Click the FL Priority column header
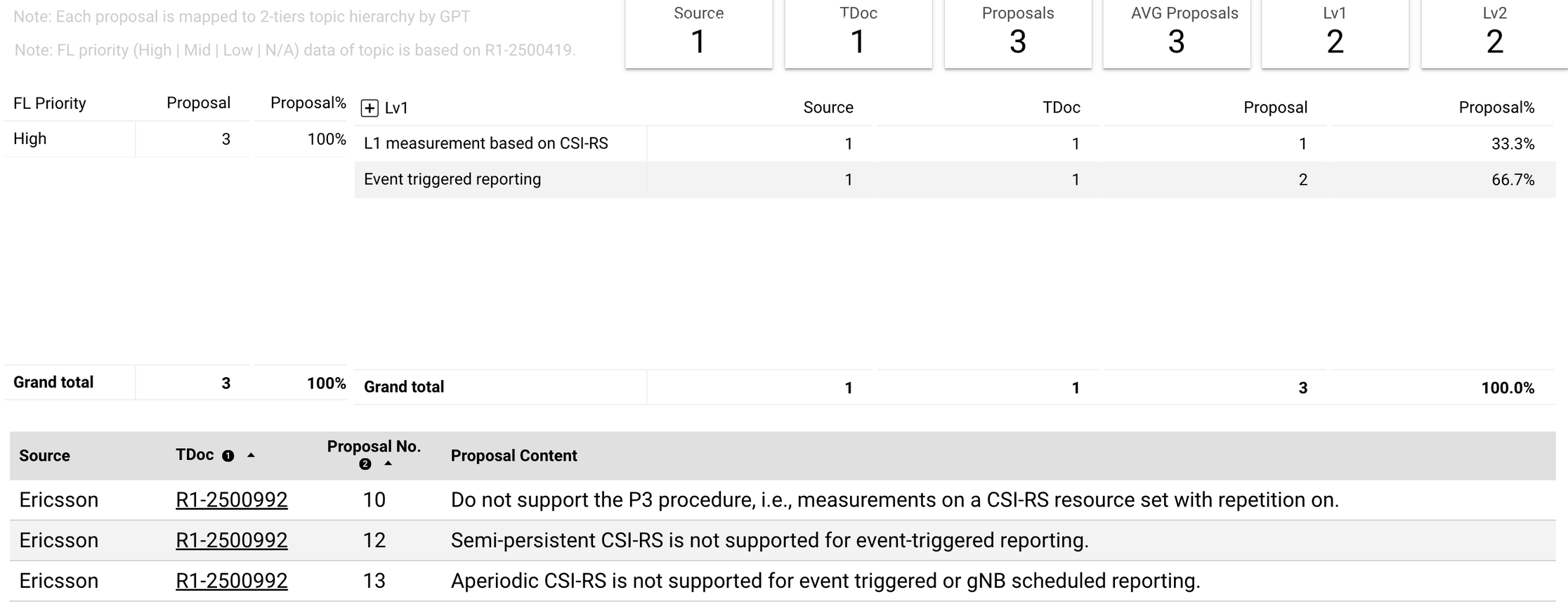The width and height of the screenshot is (1568, 604). click(50, 104)
